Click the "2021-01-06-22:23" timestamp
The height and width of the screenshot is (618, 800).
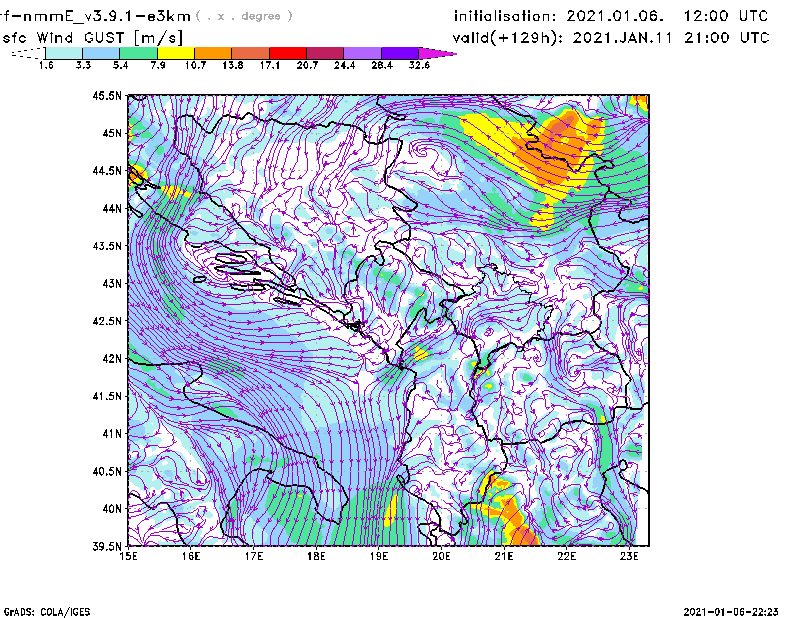(731, 612)
